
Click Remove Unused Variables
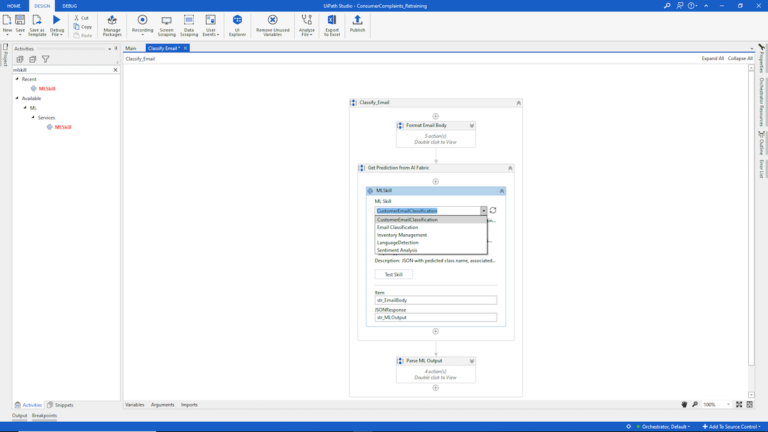[x=272, y=25]
